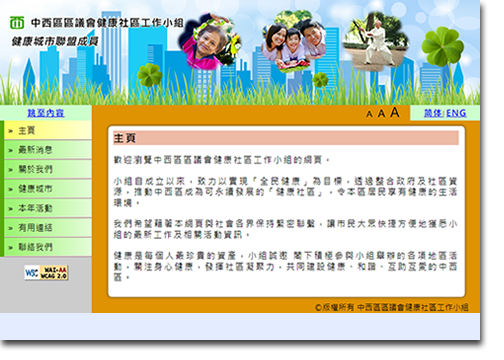
Task: Click the paragraph starting 健康是每個人最珍貴
Action: tap(285, 266)
